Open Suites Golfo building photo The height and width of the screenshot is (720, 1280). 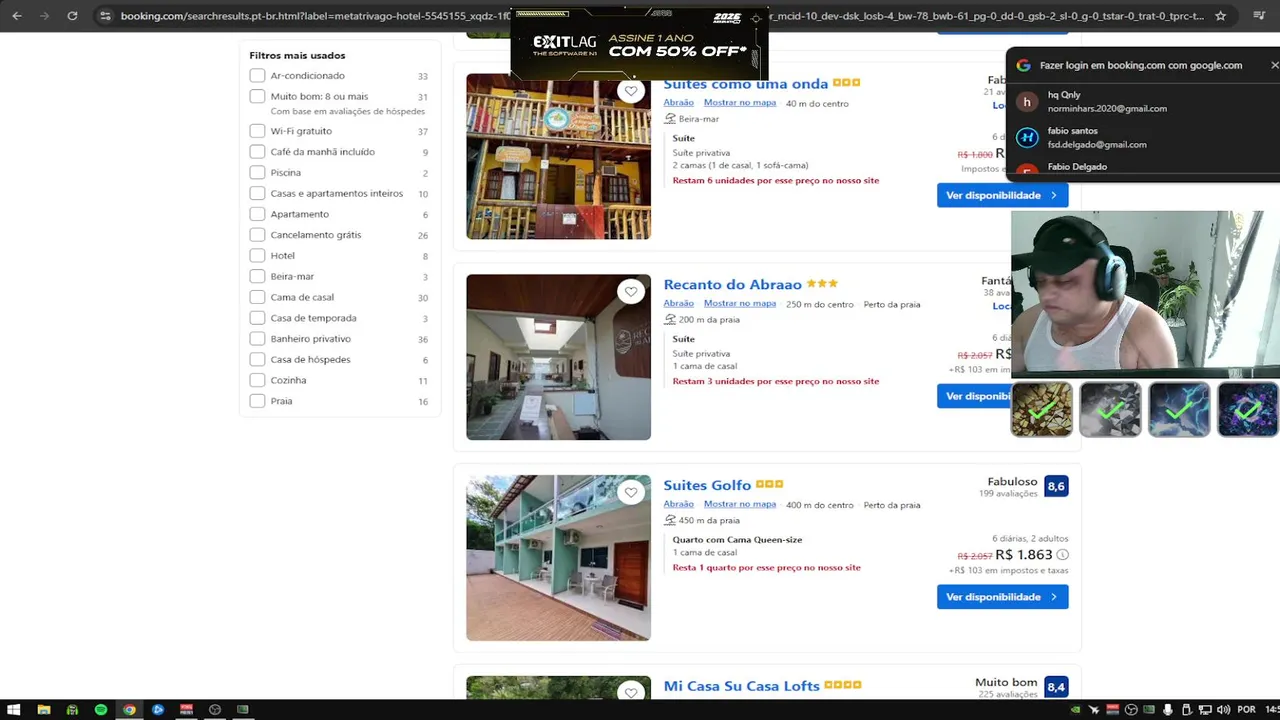(x=558, y=558)
